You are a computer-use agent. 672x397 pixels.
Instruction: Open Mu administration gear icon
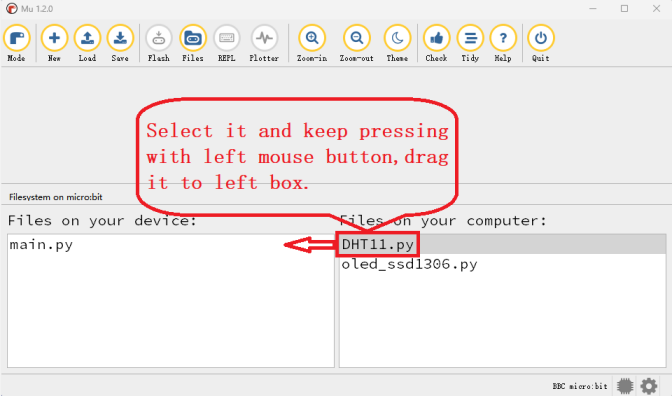coord(649,386)
